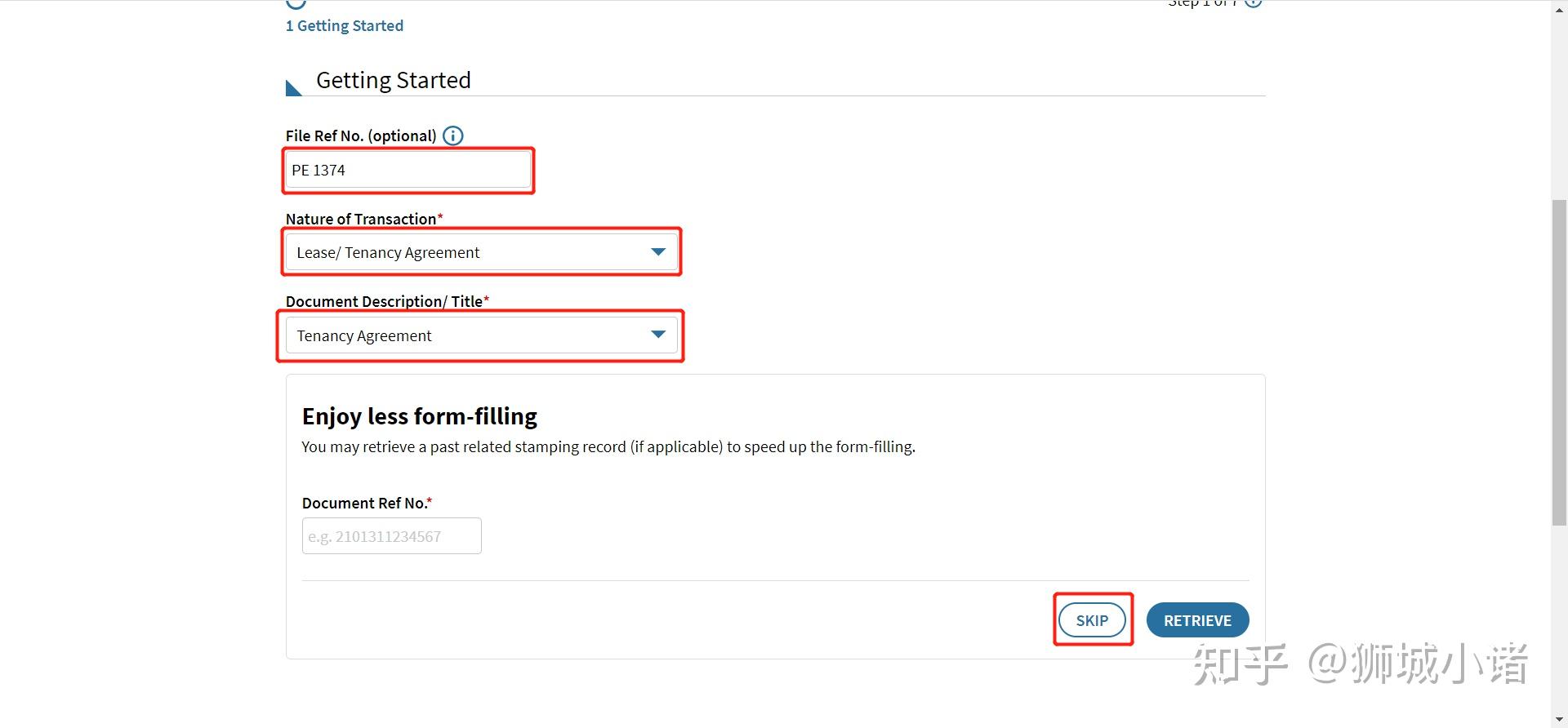Click the 'Document Description/ Title' field label
Viewport: 1568px width, 728px height.
[x=384, y=301]
